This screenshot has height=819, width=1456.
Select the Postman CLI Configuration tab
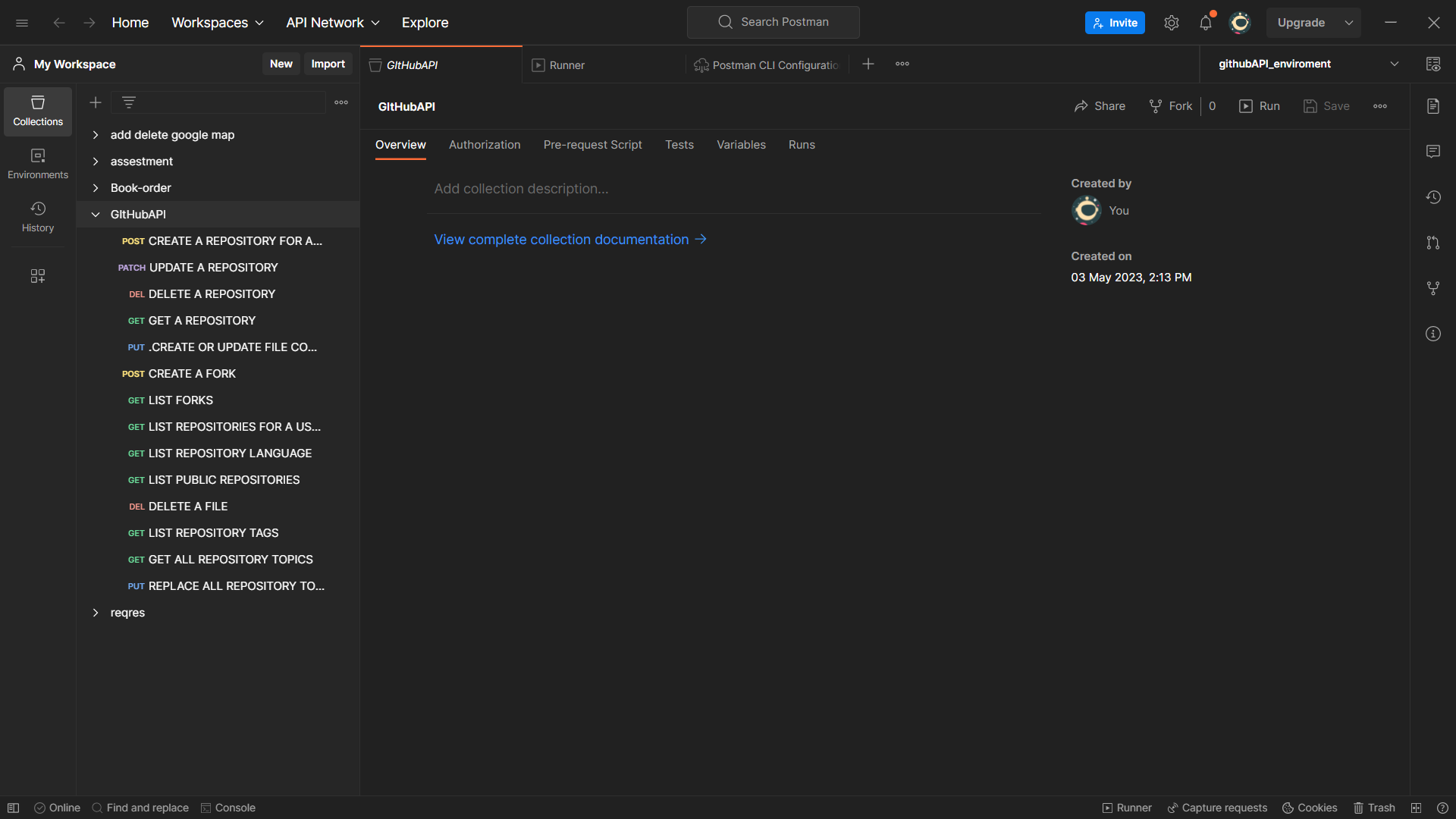[767, 65]
